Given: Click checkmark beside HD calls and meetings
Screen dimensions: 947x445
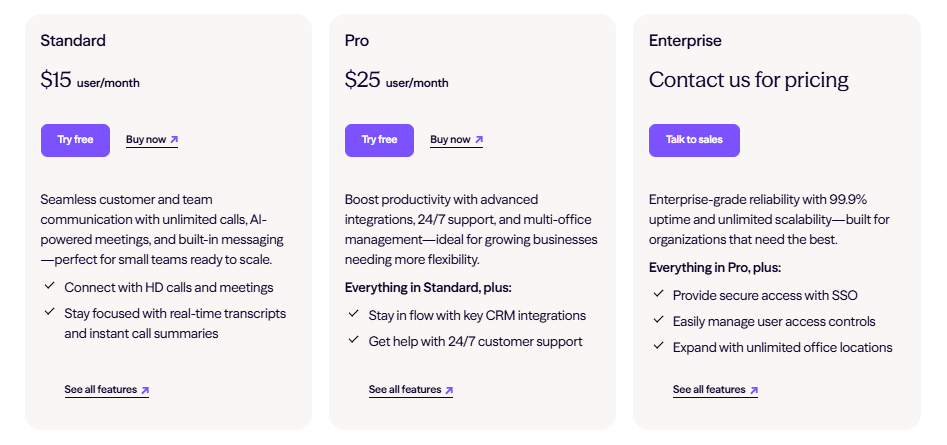Looking at the screenshot, I should pyautogui.click(x=50, y=286).
